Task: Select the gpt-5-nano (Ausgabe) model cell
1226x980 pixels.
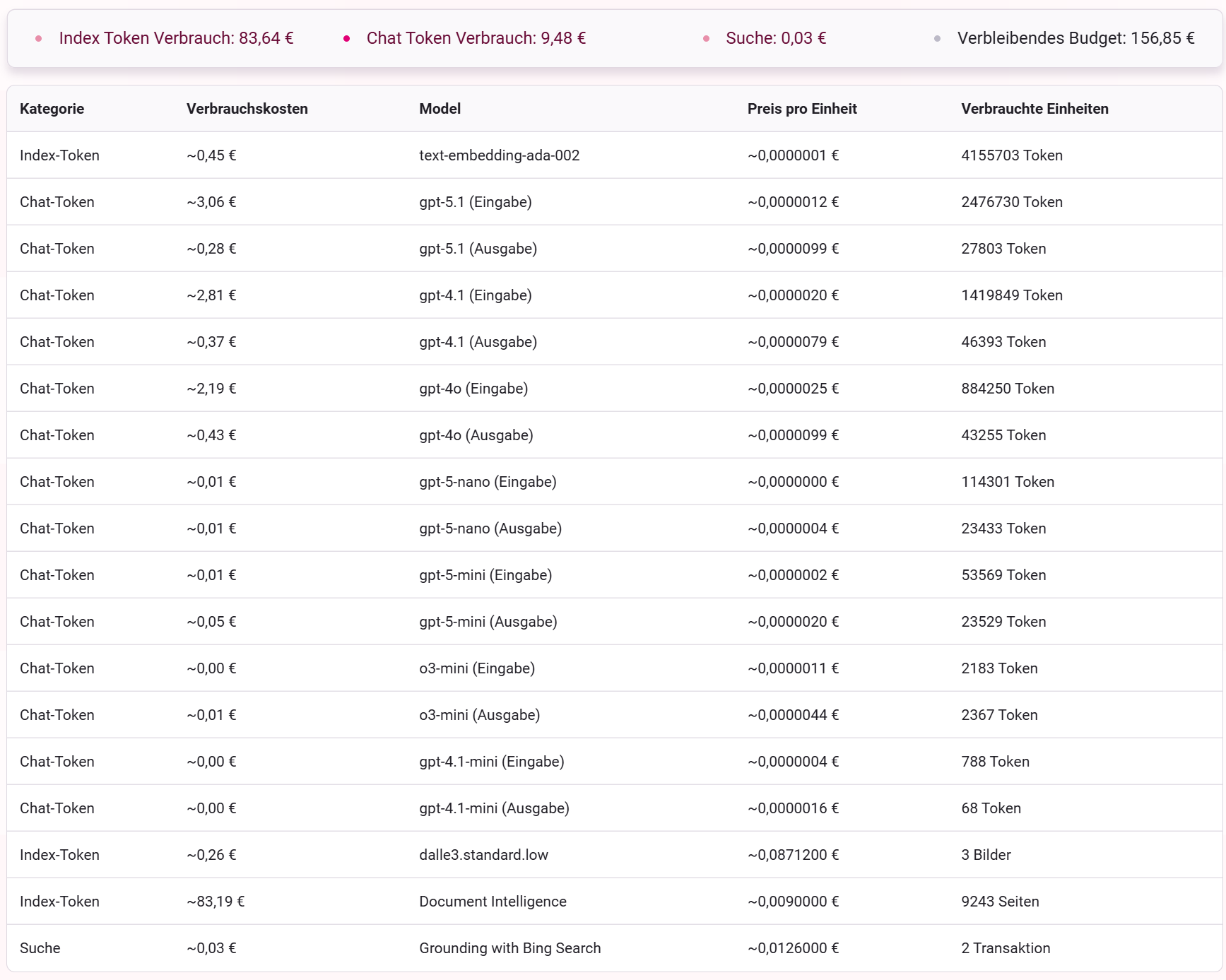Action: pyautogui.click(x=490, y=529)
